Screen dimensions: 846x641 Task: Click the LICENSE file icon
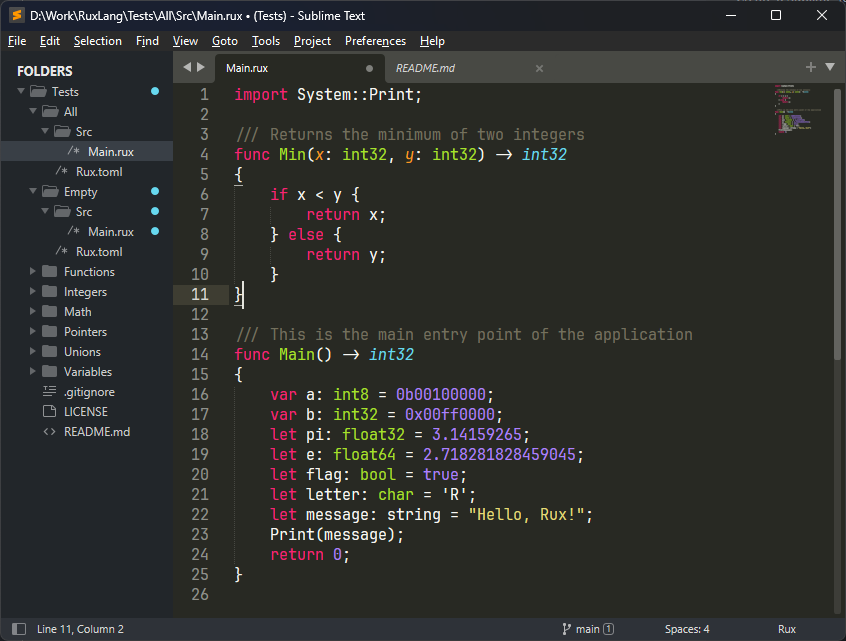[x=50, y=411]
